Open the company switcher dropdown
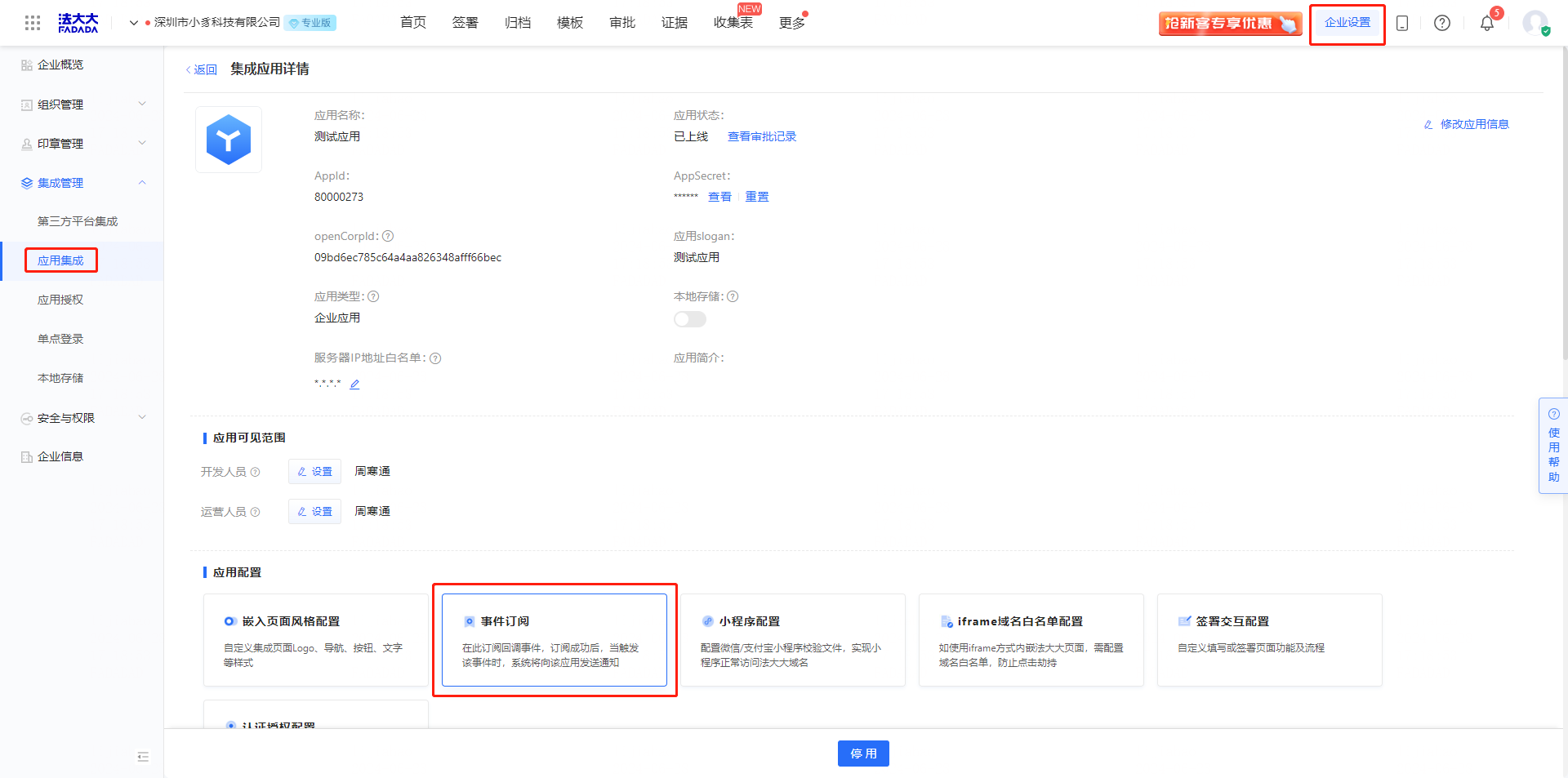 [134, 23]
